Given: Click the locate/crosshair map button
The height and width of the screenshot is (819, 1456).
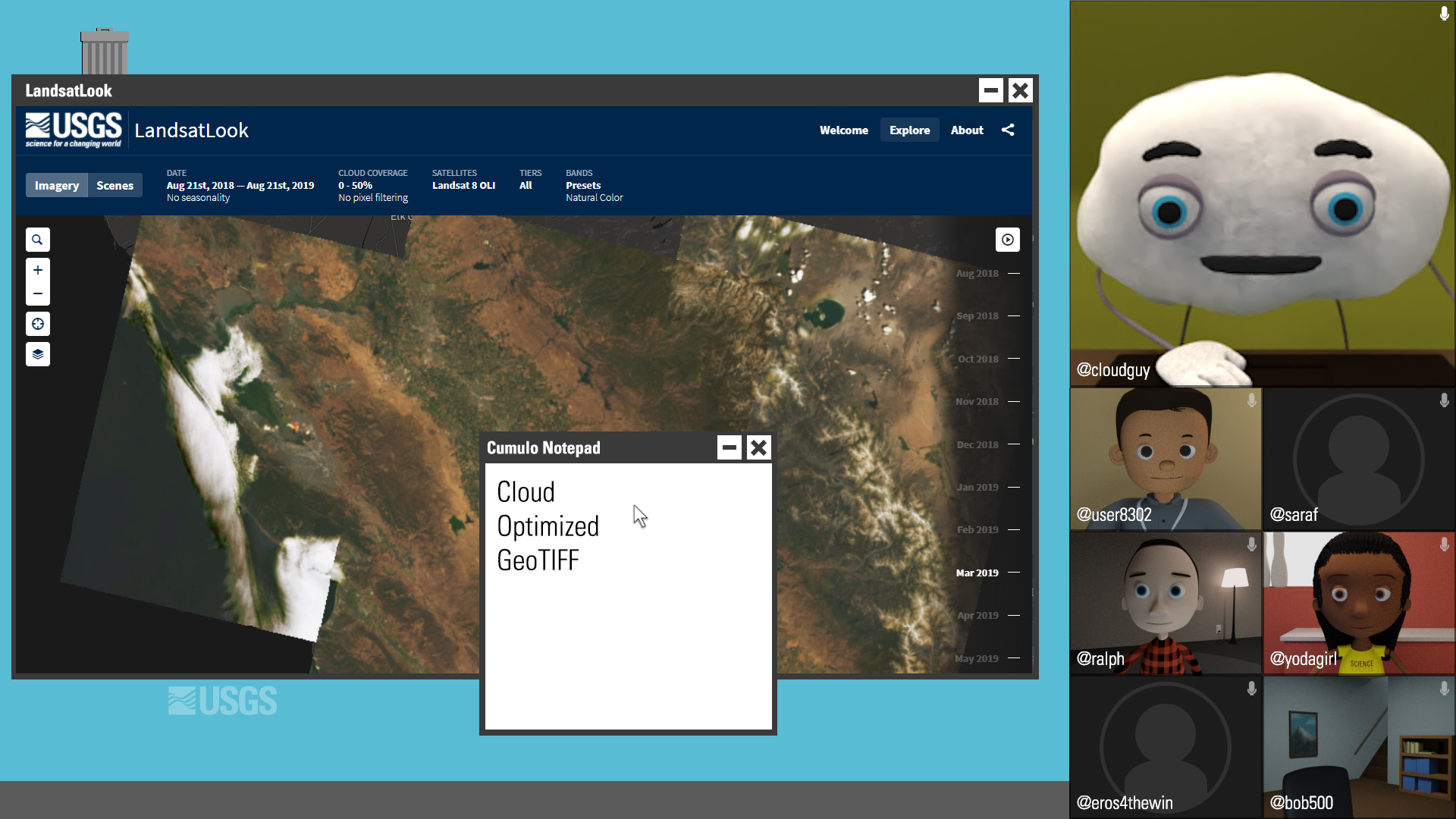Looking at the screenshot, I should pos(37,324).
